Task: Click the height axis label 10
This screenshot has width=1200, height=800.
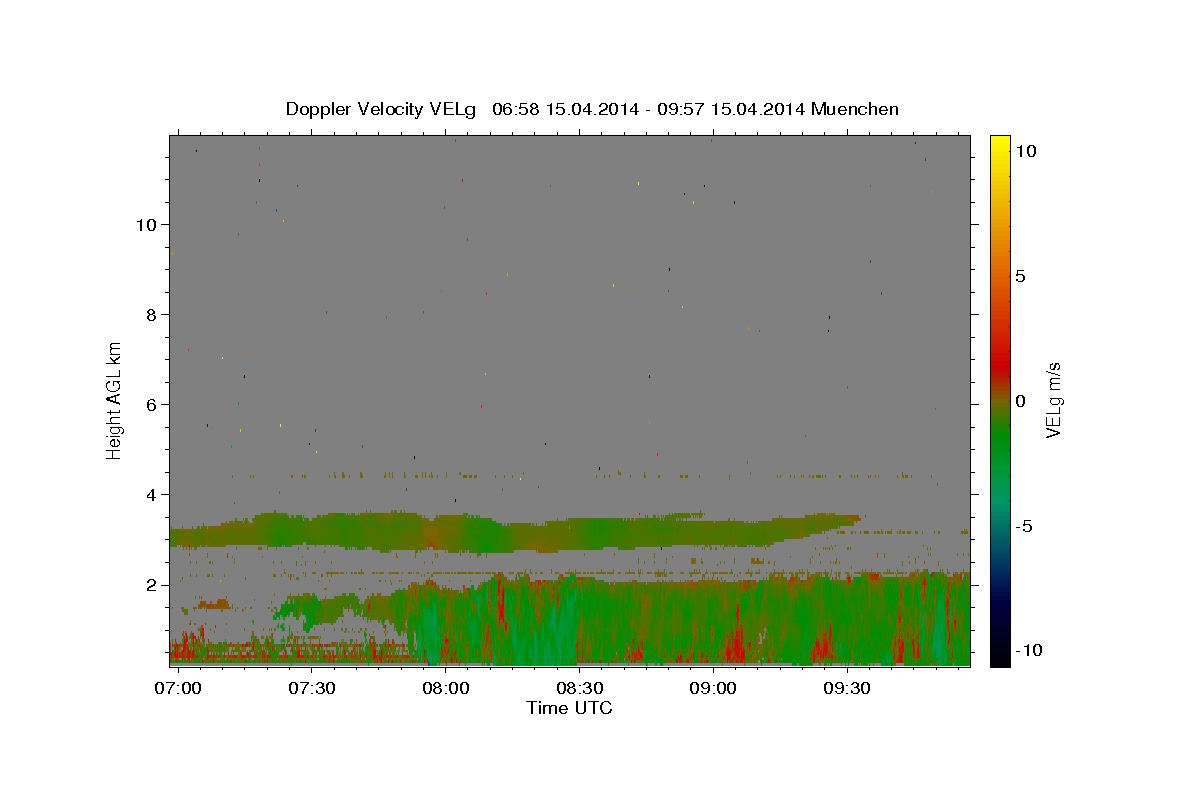Action: 147,224
